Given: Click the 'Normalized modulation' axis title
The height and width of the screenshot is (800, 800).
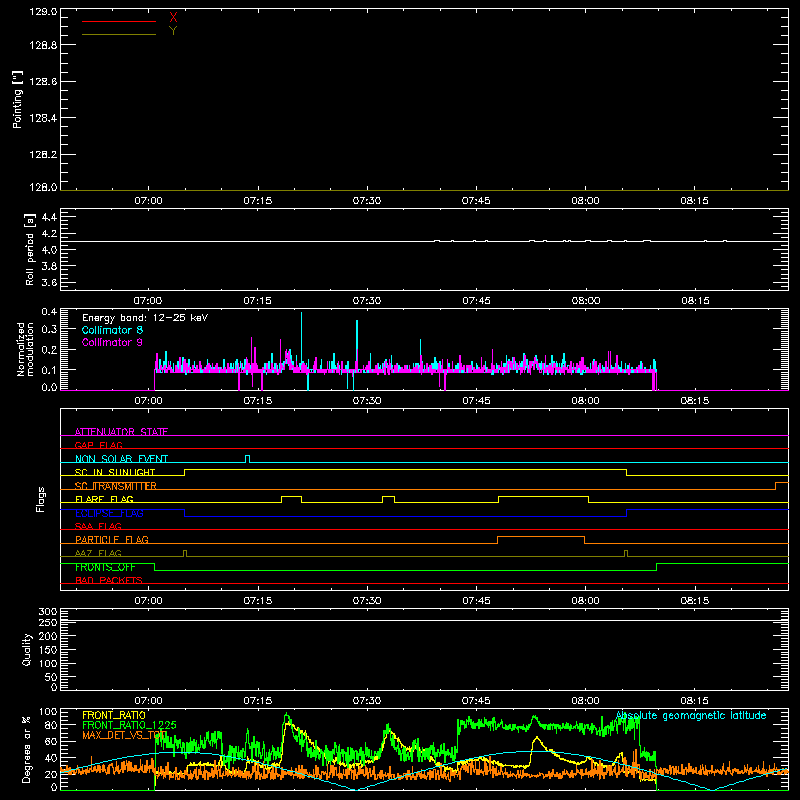Looking at the screenshot, I should (x=24, y=349).
